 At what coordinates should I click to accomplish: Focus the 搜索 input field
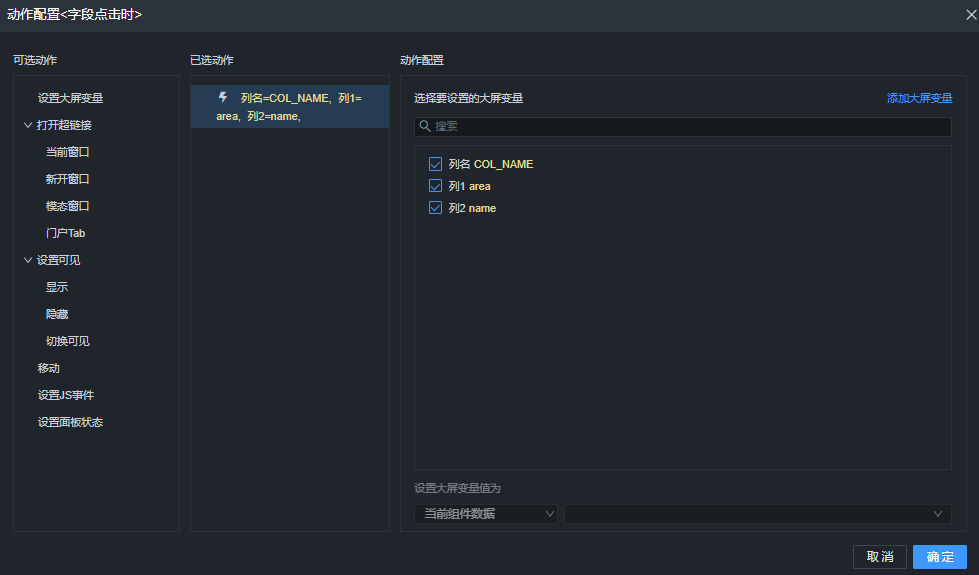(x=682, y=127)
